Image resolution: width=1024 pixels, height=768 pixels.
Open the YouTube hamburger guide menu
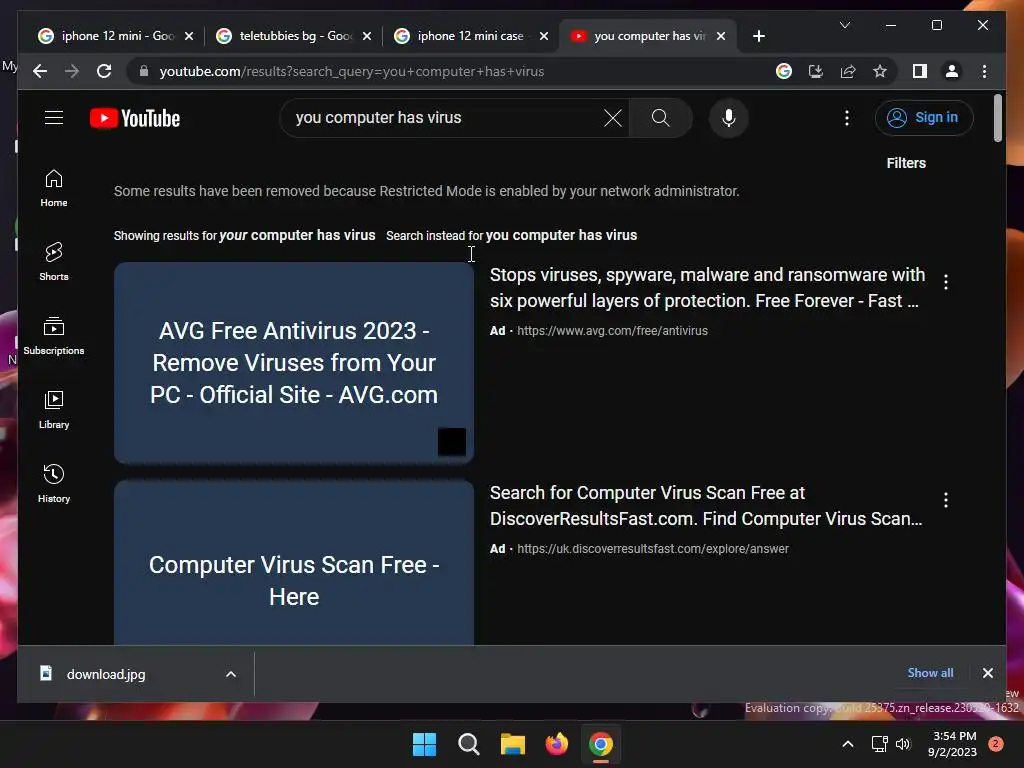point(54,118)
